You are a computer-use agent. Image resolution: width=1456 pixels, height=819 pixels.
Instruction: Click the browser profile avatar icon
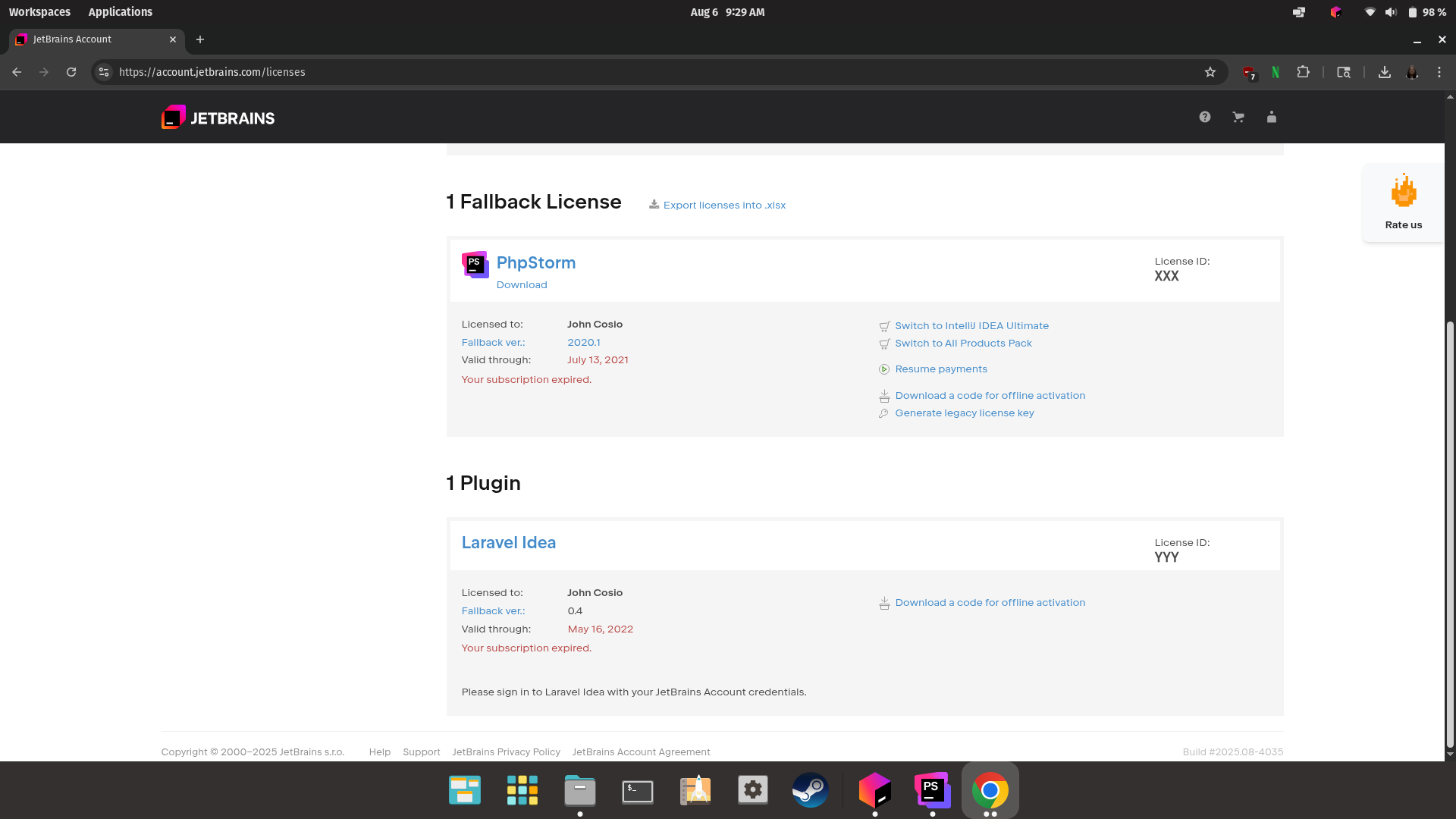[x=1412, y=72]
